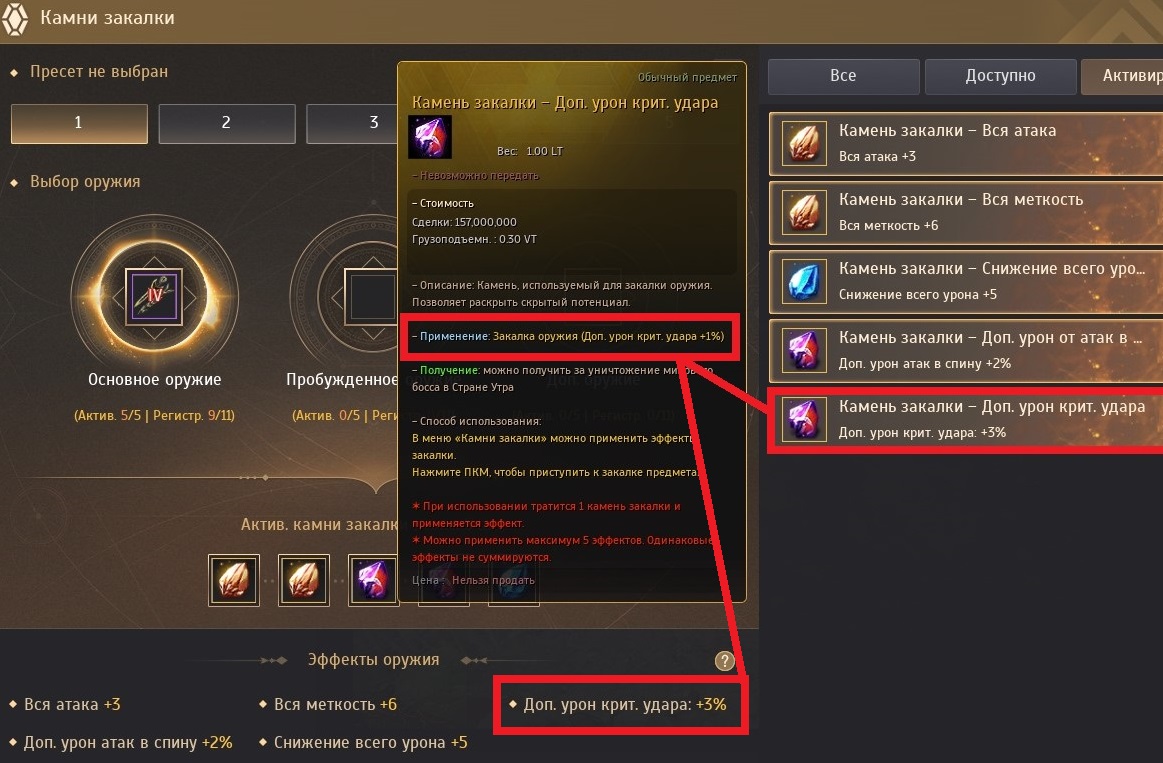1163x763 pixels.
Task: Switch to preset 1
Action: [79, 123]
